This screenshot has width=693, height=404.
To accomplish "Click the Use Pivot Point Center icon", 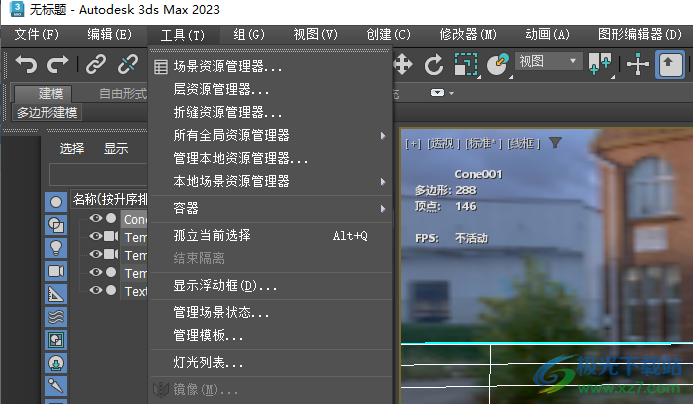I will (600, 65).
